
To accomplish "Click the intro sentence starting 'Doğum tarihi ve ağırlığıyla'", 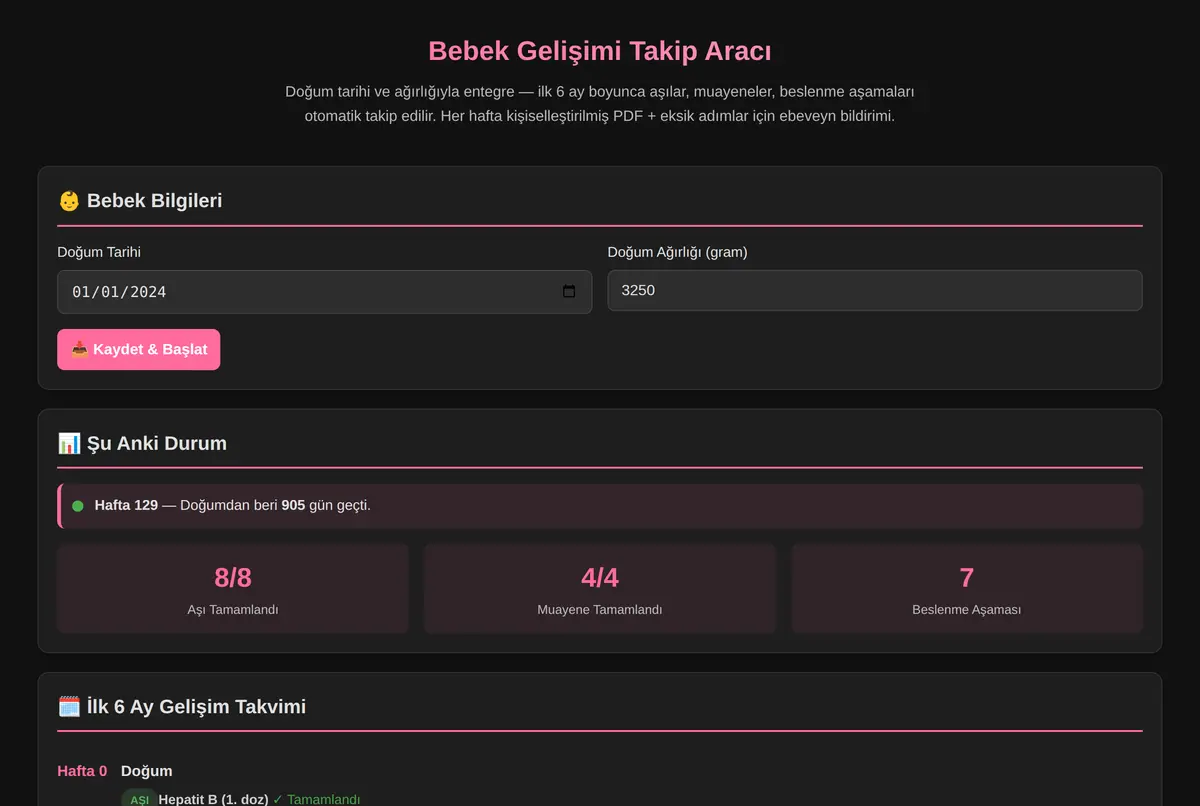I will pyautogui.click(x=600, y=104).
